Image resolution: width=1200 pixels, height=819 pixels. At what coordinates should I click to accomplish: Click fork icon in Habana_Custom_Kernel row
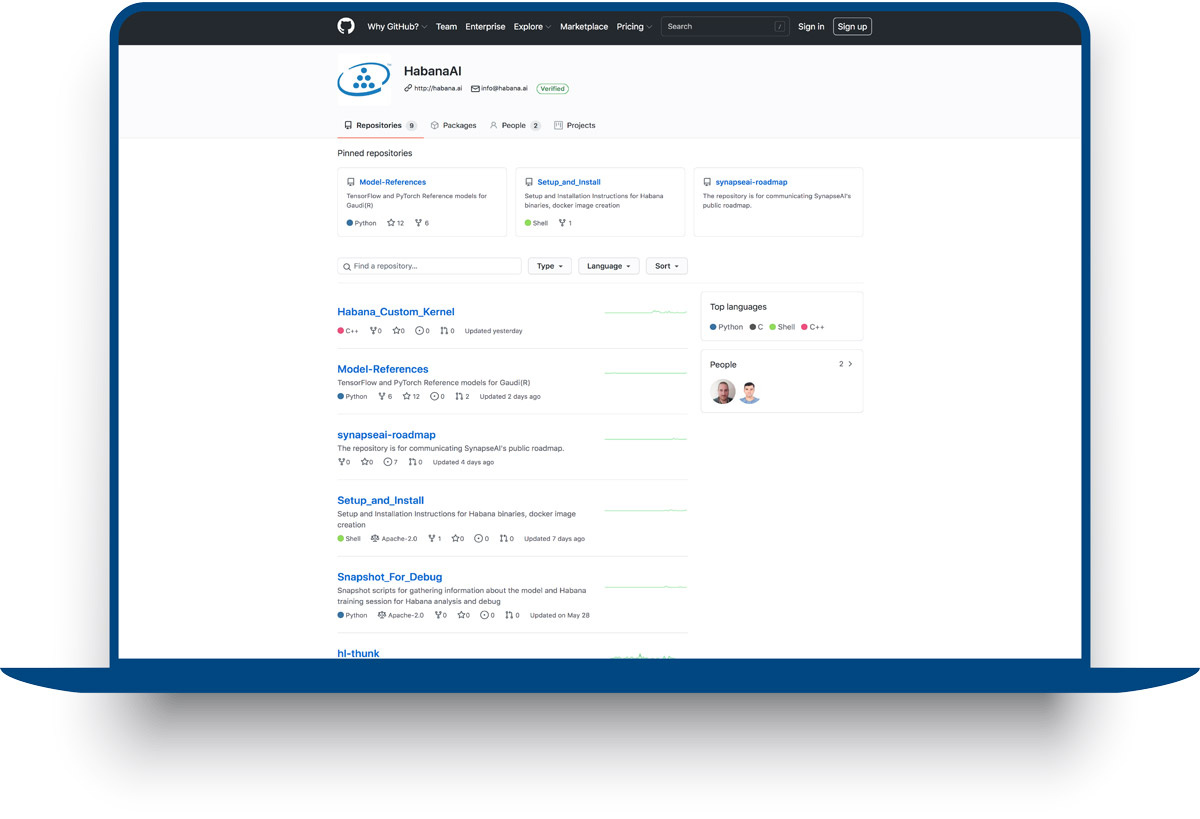click(373, 331)
